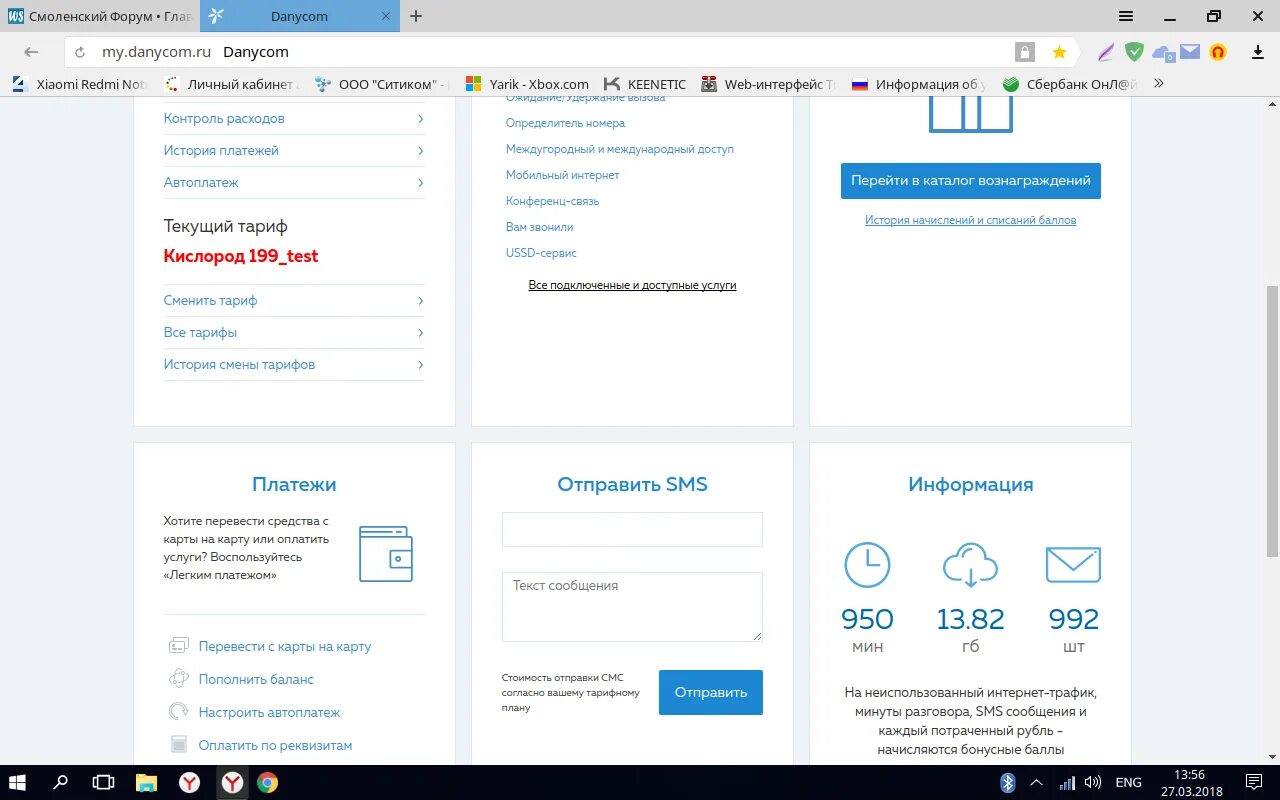The height and width of the screenshot is (800, 1280).
Task: Click the cloud download icon above 13.82 гб
Action: 970,565
